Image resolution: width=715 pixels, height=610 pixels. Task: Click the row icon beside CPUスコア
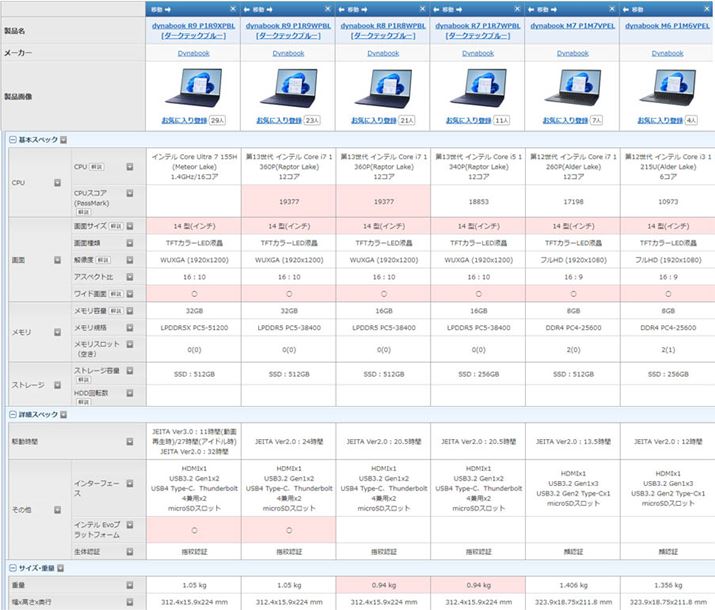click(129, 193)
